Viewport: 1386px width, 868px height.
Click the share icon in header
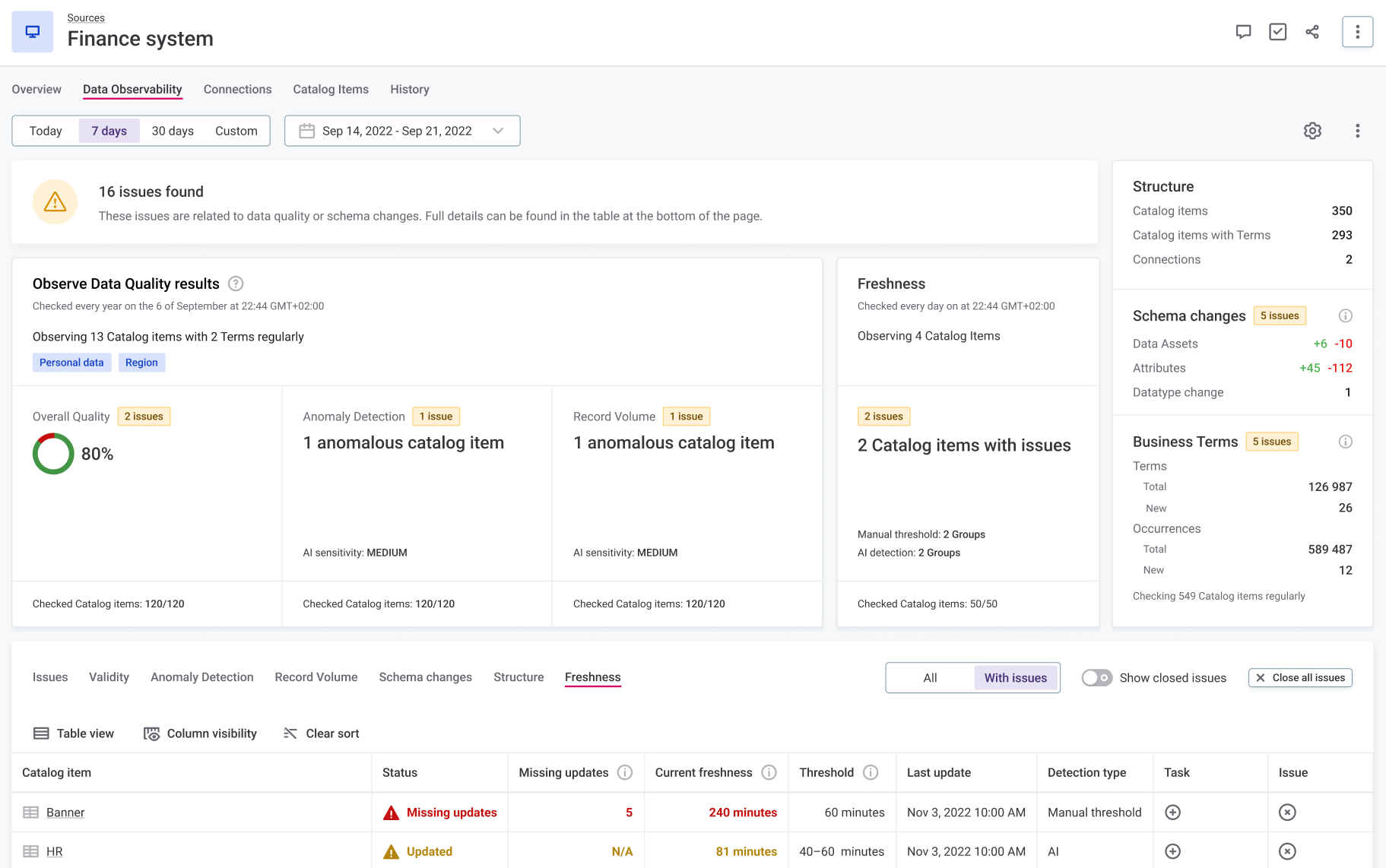[1312, 32]
